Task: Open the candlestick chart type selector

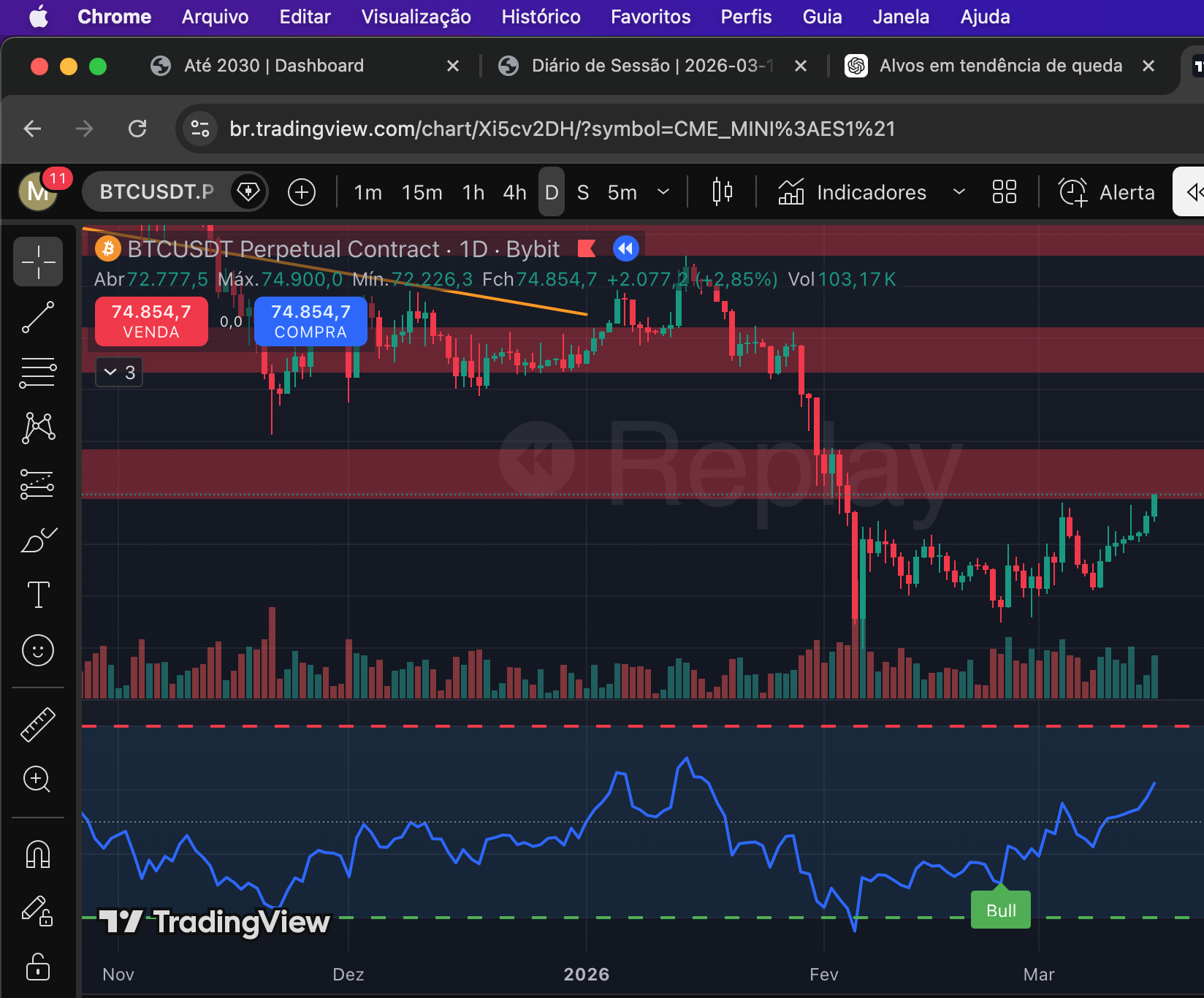Action: [722, 192]
